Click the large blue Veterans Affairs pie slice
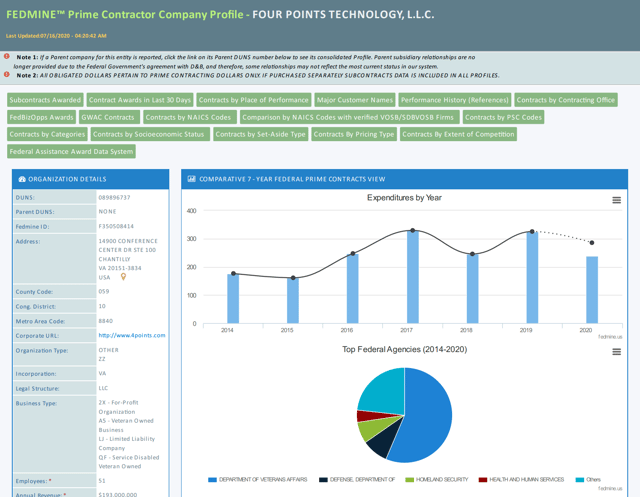Screen dimensions: 640x497 pyautogui.click(x=429, y=416)
